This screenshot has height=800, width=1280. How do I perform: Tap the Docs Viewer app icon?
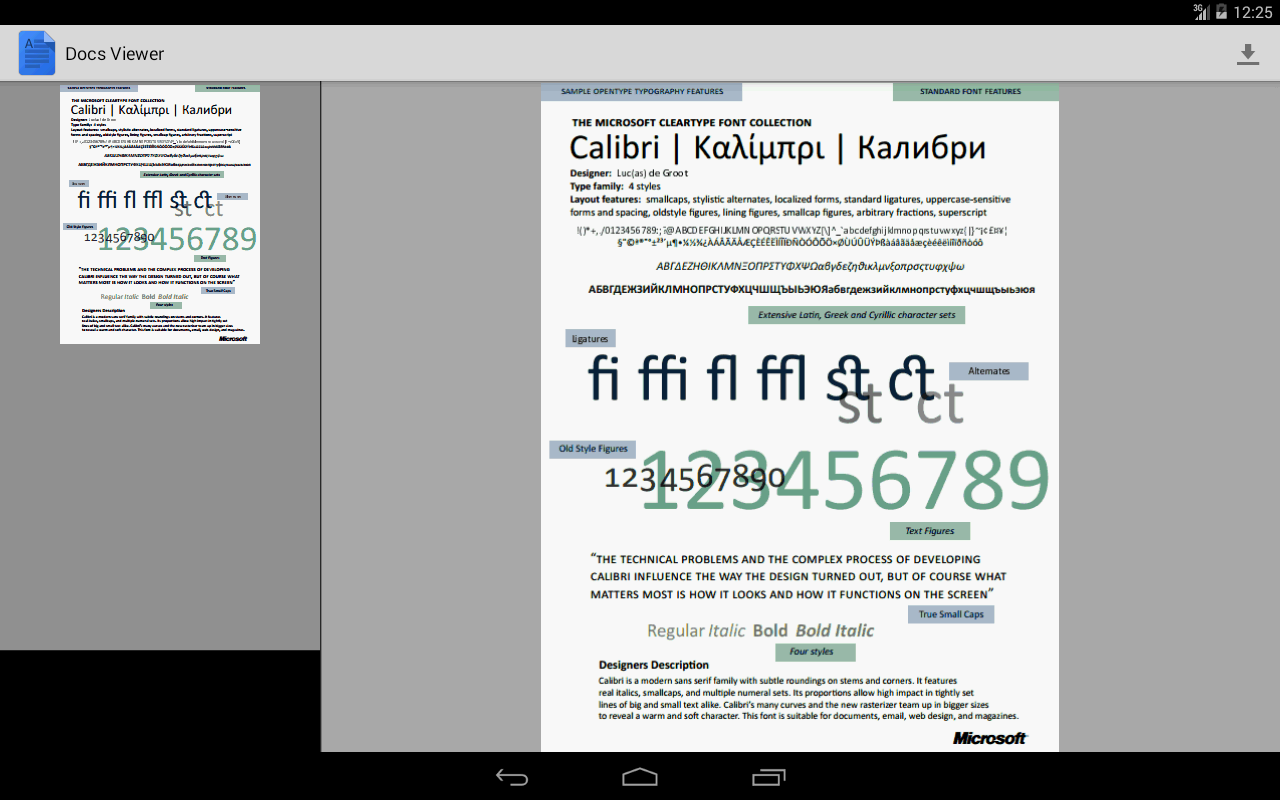37,53
